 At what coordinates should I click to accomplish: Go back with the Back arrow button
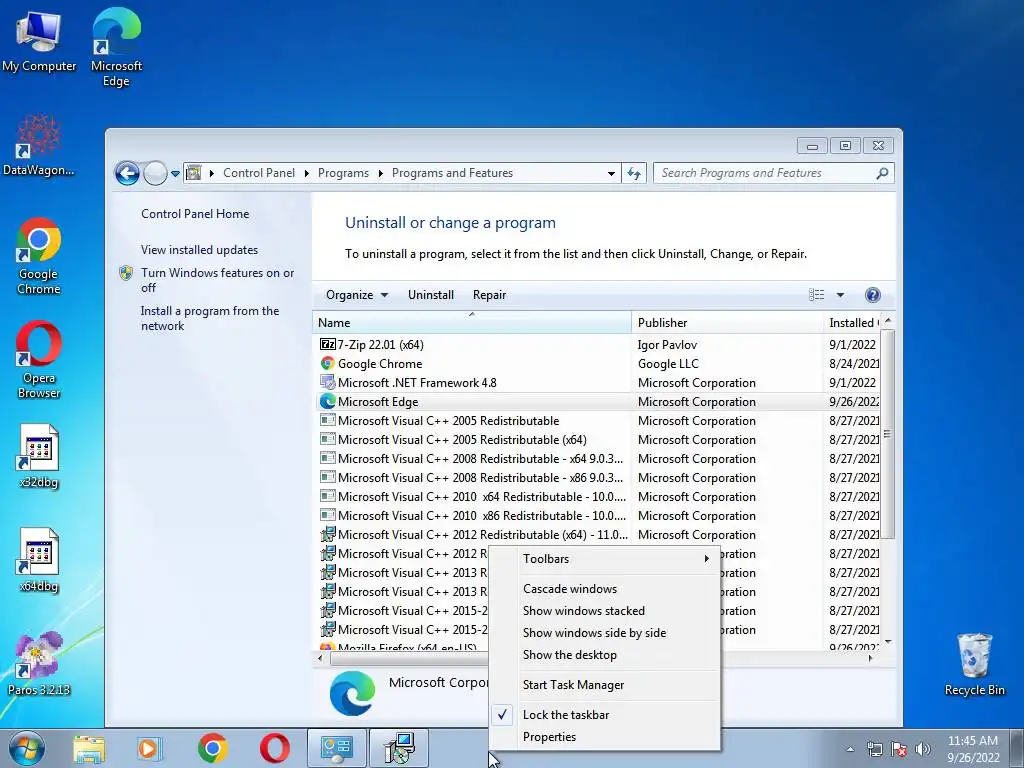coord(127,173)
